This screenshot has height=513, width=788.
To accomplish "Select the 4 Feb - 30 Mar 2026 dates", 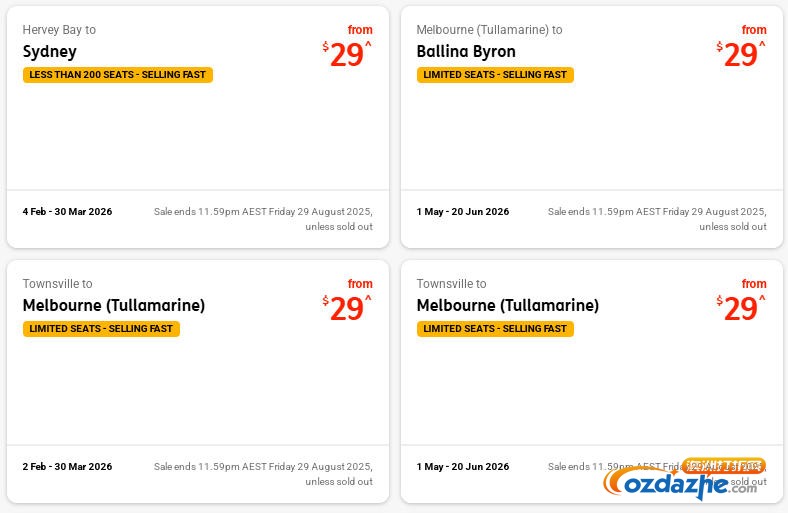I will [67, 212].
